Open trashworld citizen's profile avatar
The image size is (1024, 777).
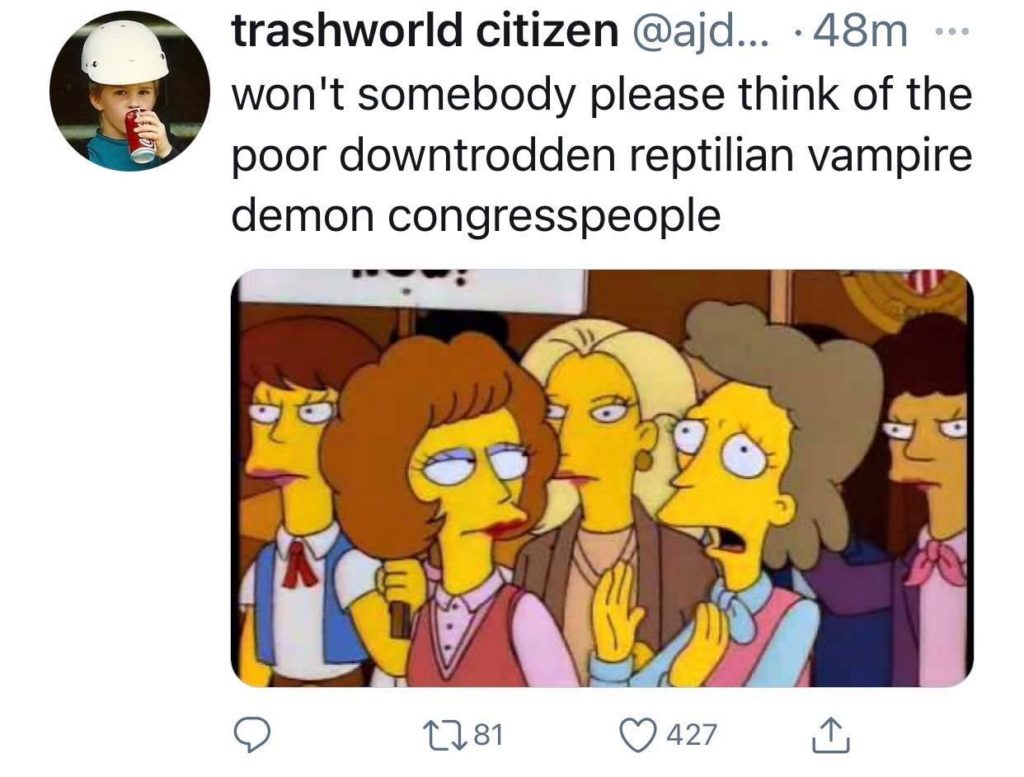129,91
